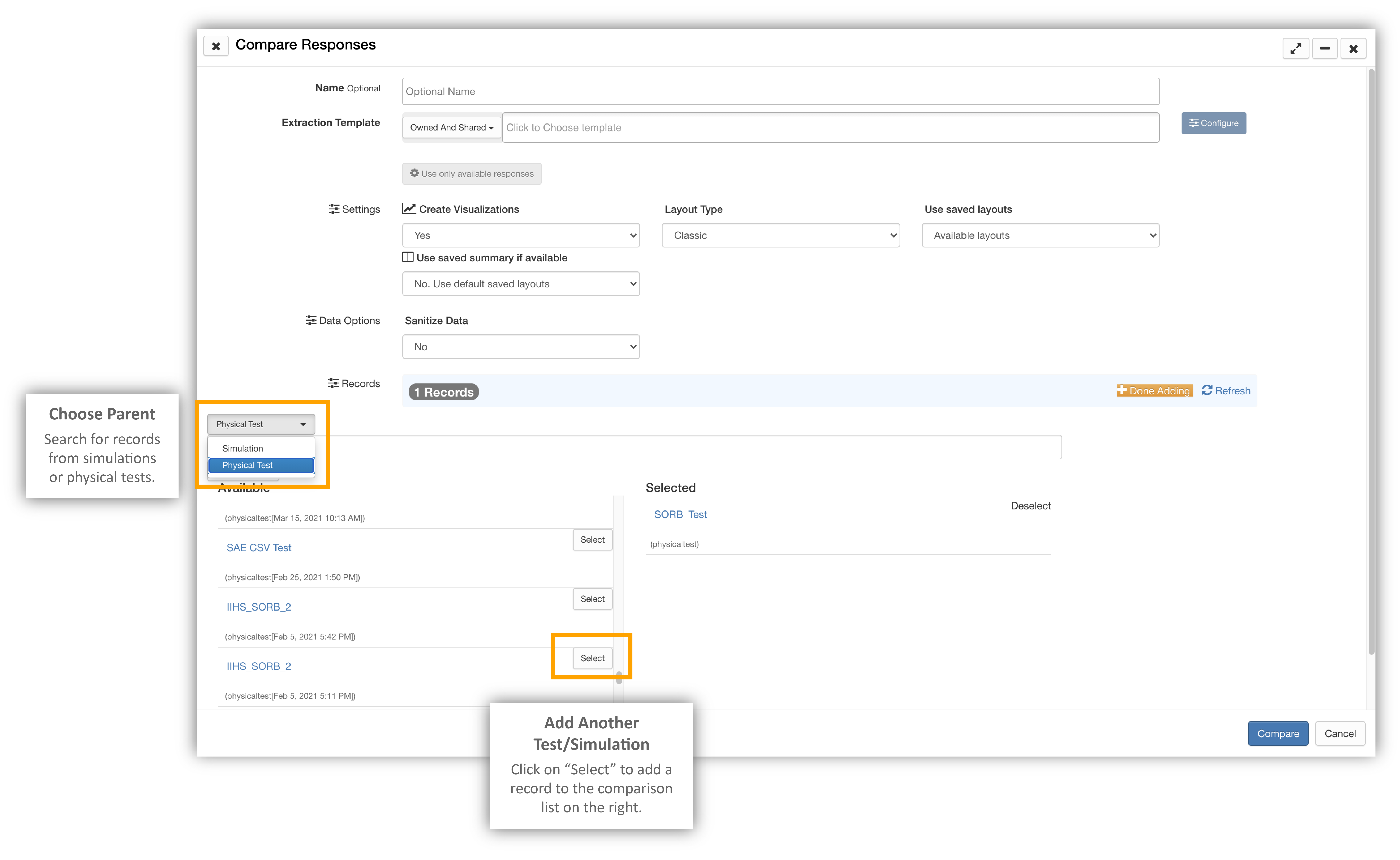Viewport: 1400px width, 860px height.
Task: Select the SAE CSV Test record
Action: point(592,540)
